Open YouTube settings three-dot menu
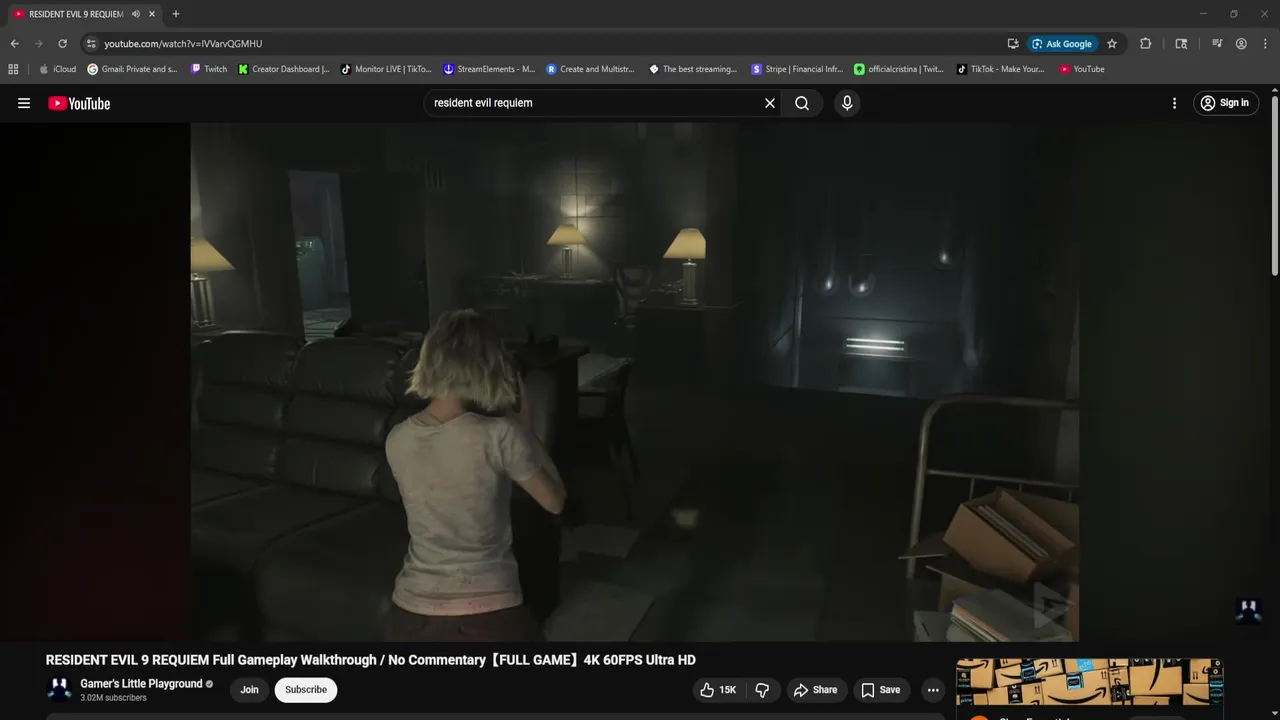This screenshot has width=1280, height=720. (x=1174, y=103)
